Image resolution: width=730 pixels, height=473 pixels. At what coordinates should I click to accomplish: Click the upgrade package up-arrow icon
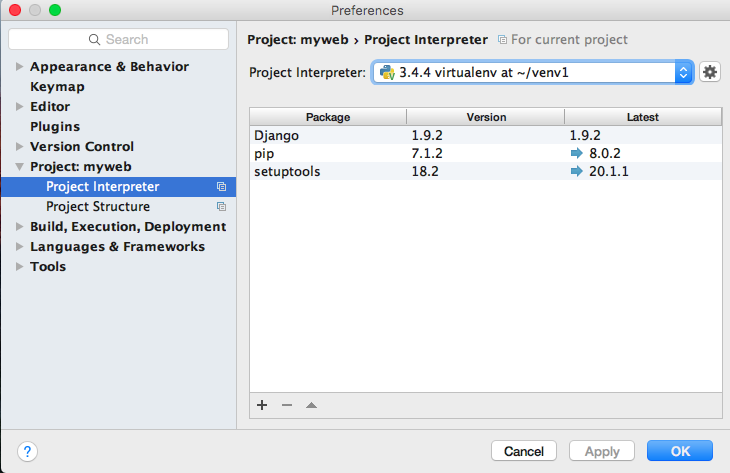[311, 405]
